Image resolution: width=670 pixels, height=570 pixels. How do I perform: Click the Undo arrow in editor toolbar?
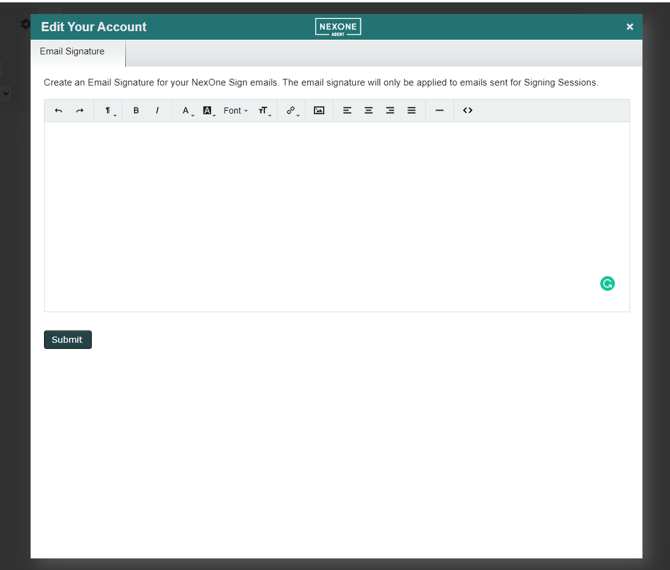58,111
